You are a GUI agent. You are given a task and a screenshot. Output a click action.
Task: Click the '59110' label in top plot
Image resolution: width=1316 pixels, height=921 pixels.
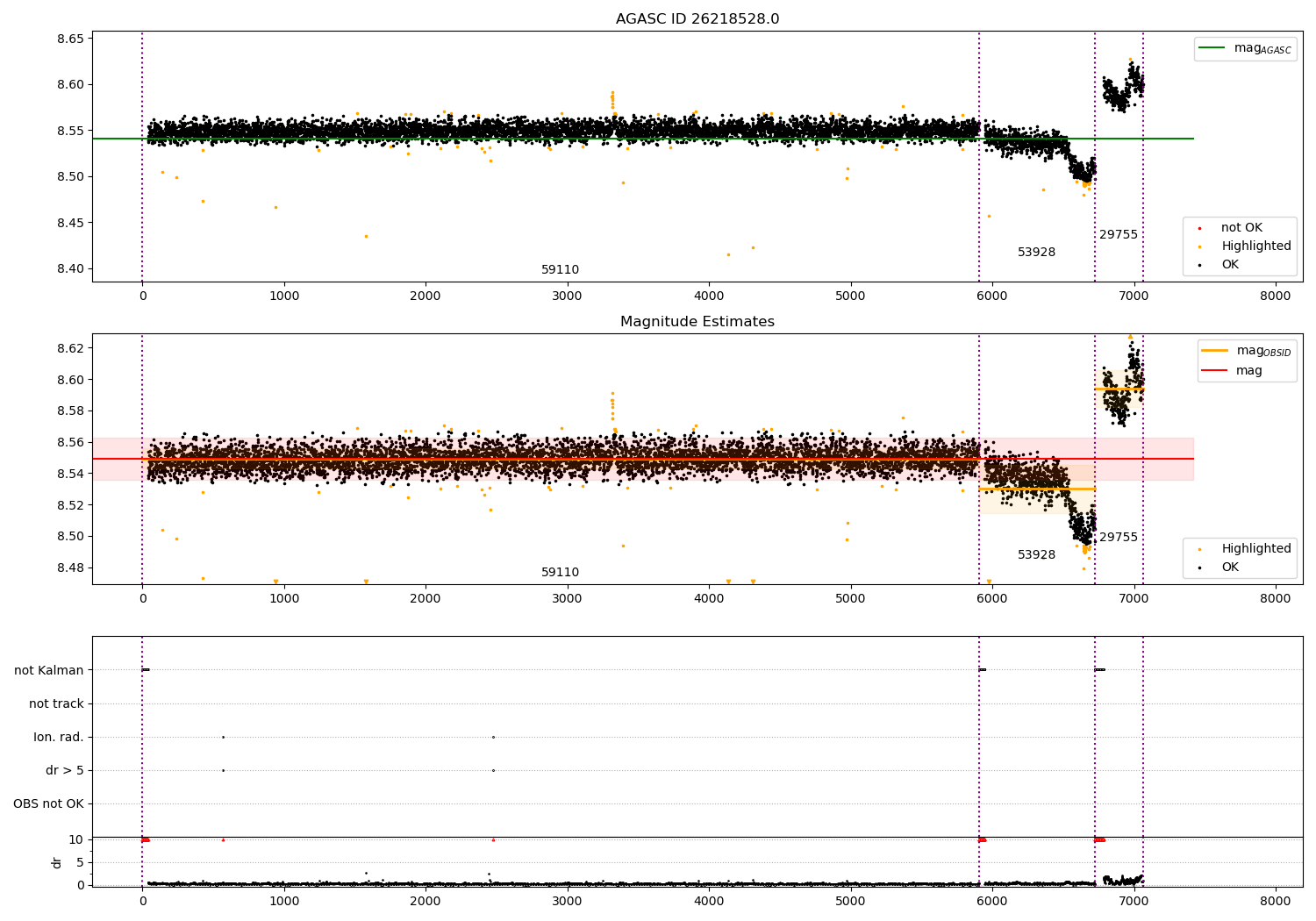tap(560, 270)
